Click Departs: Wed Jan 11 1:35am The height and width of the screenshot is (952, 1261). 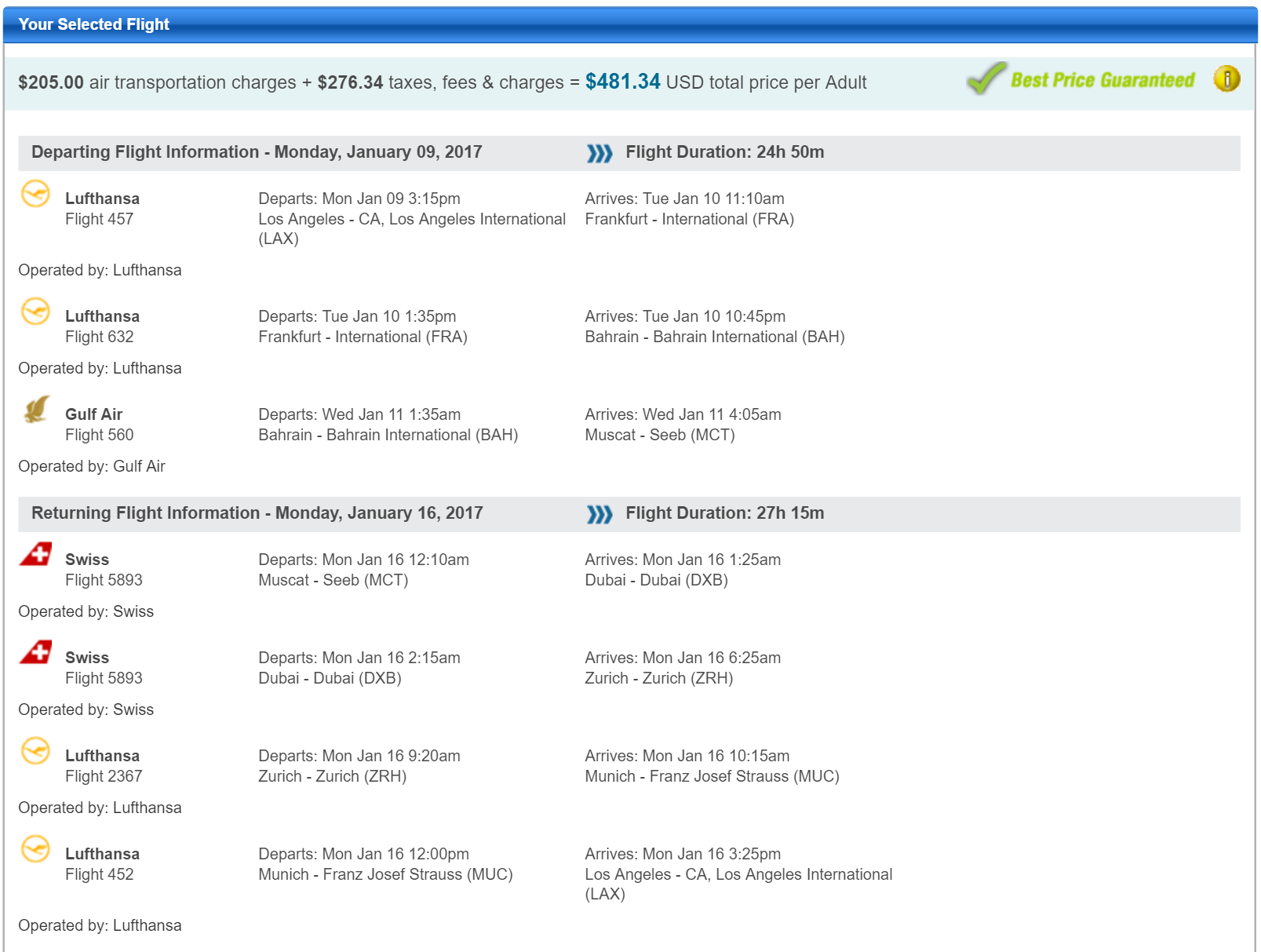(359, 414)
